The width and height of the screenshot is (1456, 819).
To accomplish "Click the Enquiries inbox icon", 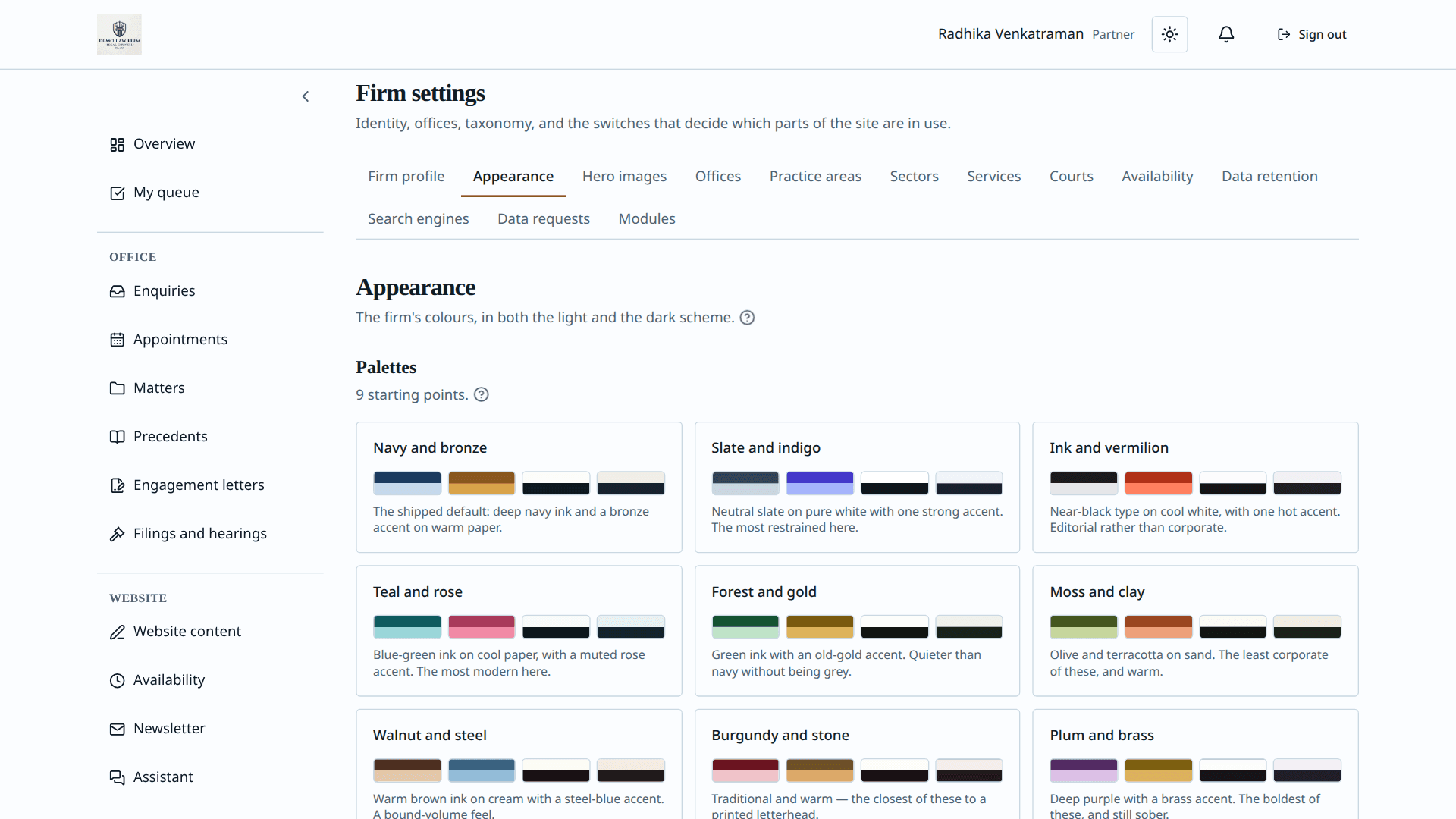I will click(117, 291).
